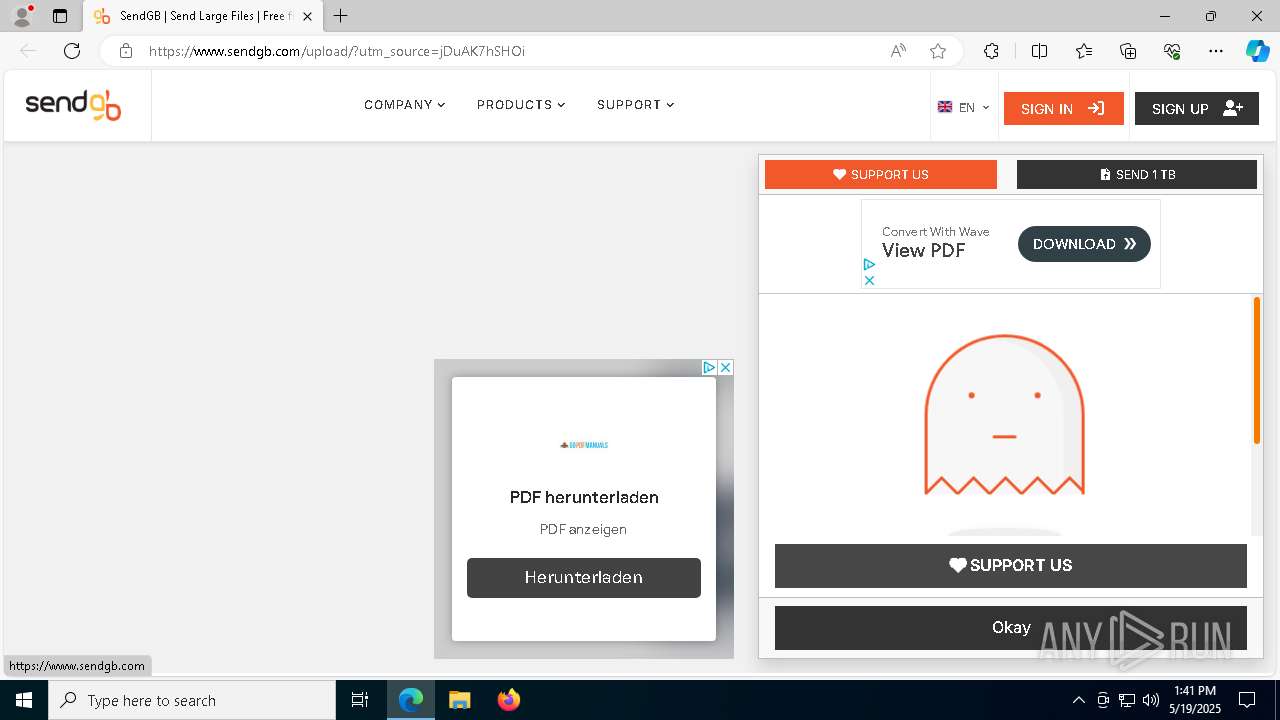Expand the PRODUCTS menu

coord(521,105)
